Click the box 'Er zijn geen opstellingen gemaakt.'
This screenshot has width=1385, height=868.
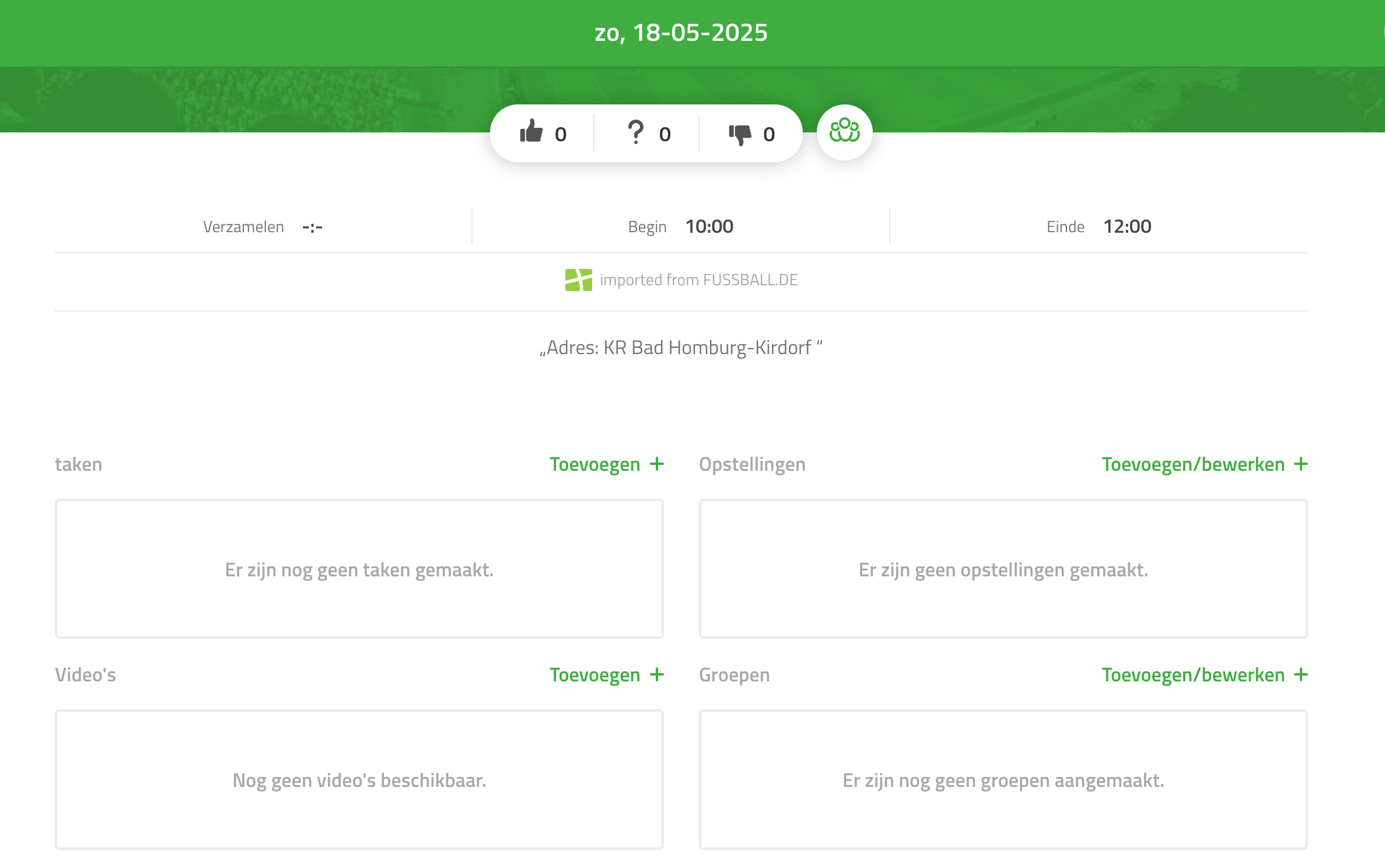click(x=1003, y=569)
